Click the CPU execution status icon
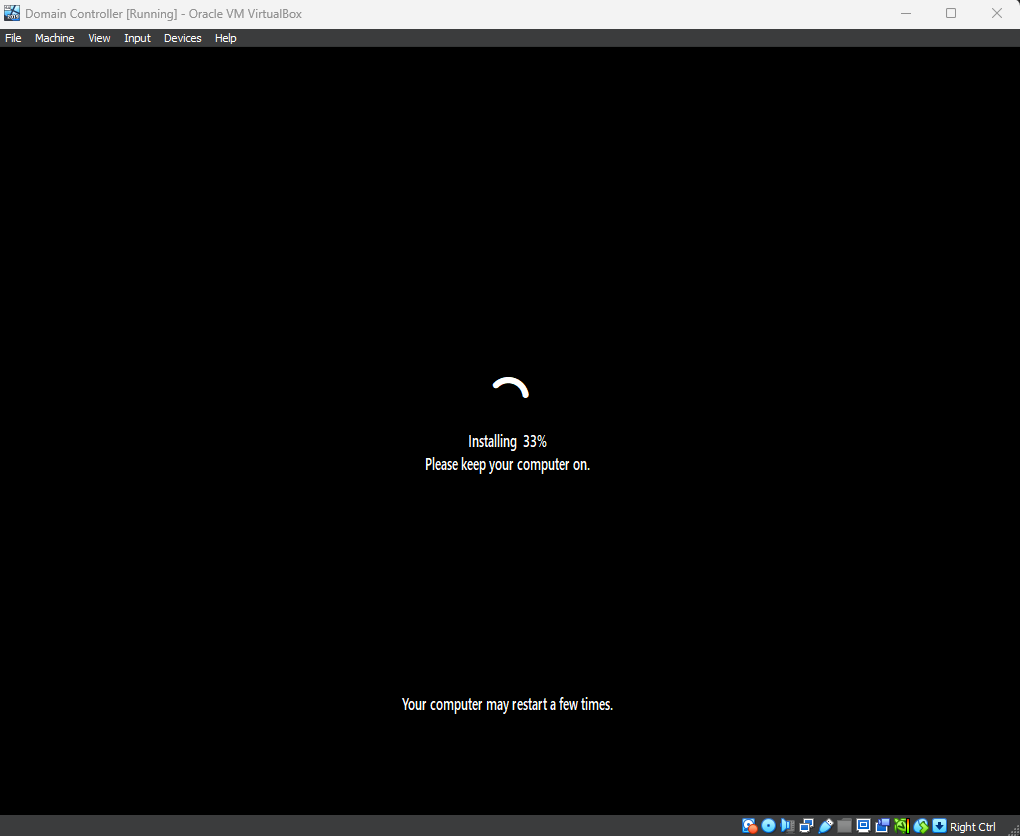Image resolution: width=1020 pixels, height=836 pixels. (901, 826)
